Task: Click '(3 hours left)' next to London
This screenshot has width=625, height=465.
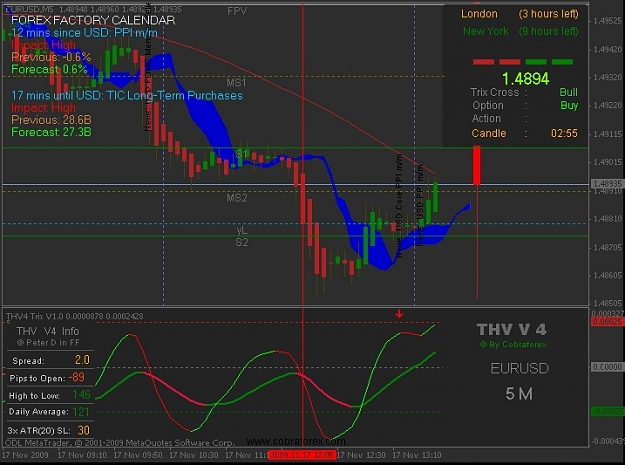Action: [x=548, y=14]
